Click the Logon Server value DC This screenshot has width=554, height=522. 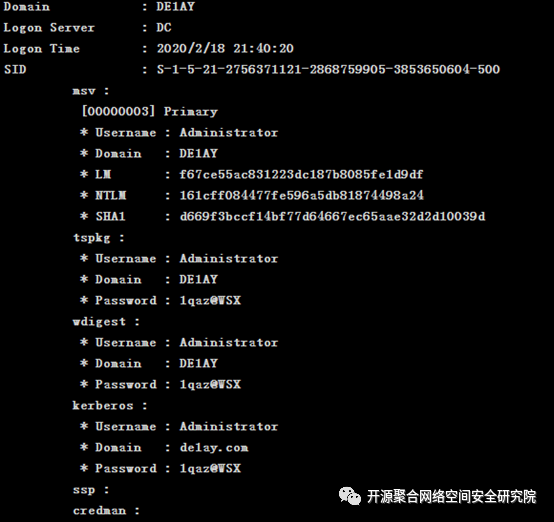coord(164,28)
